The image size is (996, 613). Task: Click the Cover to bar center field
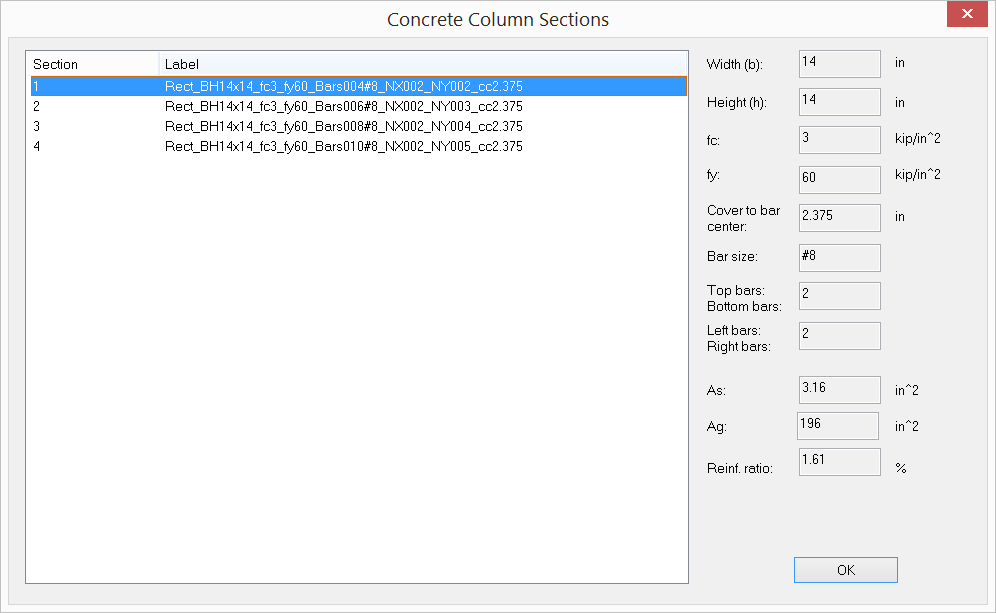pyautogui.click(x=839, y=217)
